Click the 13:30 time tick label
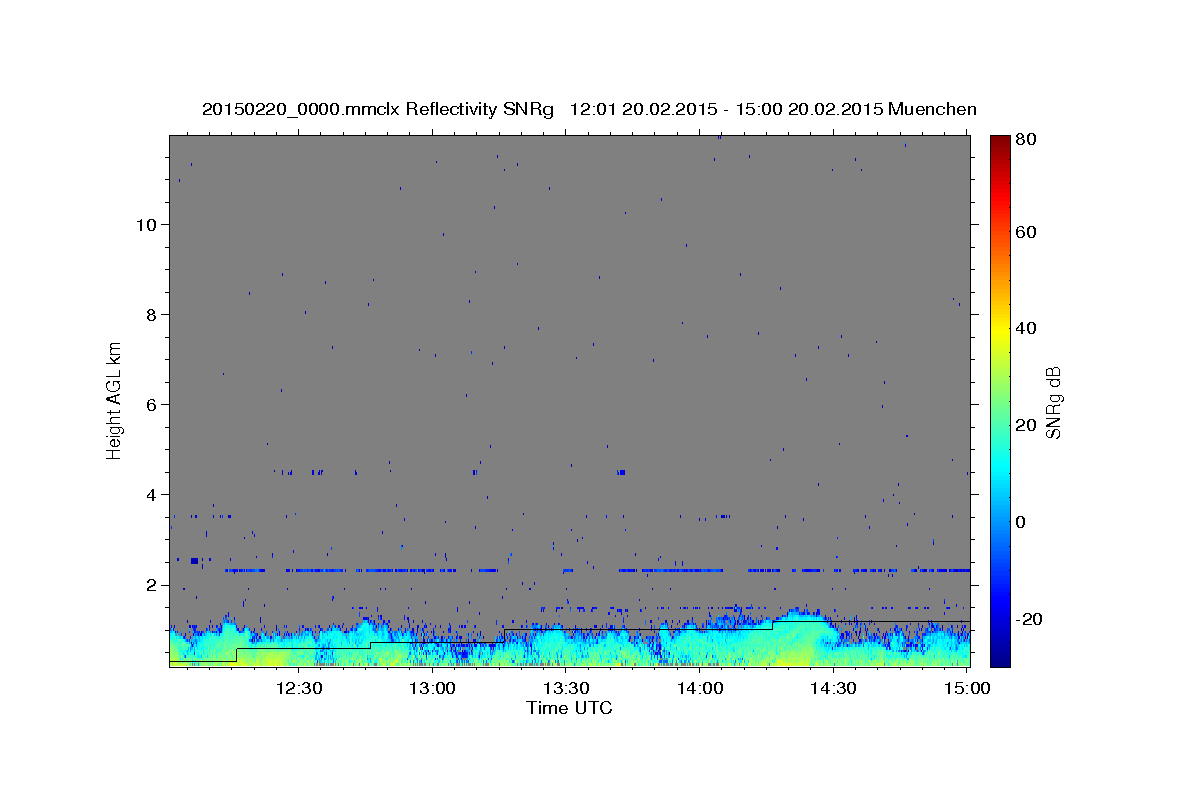 pos(566,688)
